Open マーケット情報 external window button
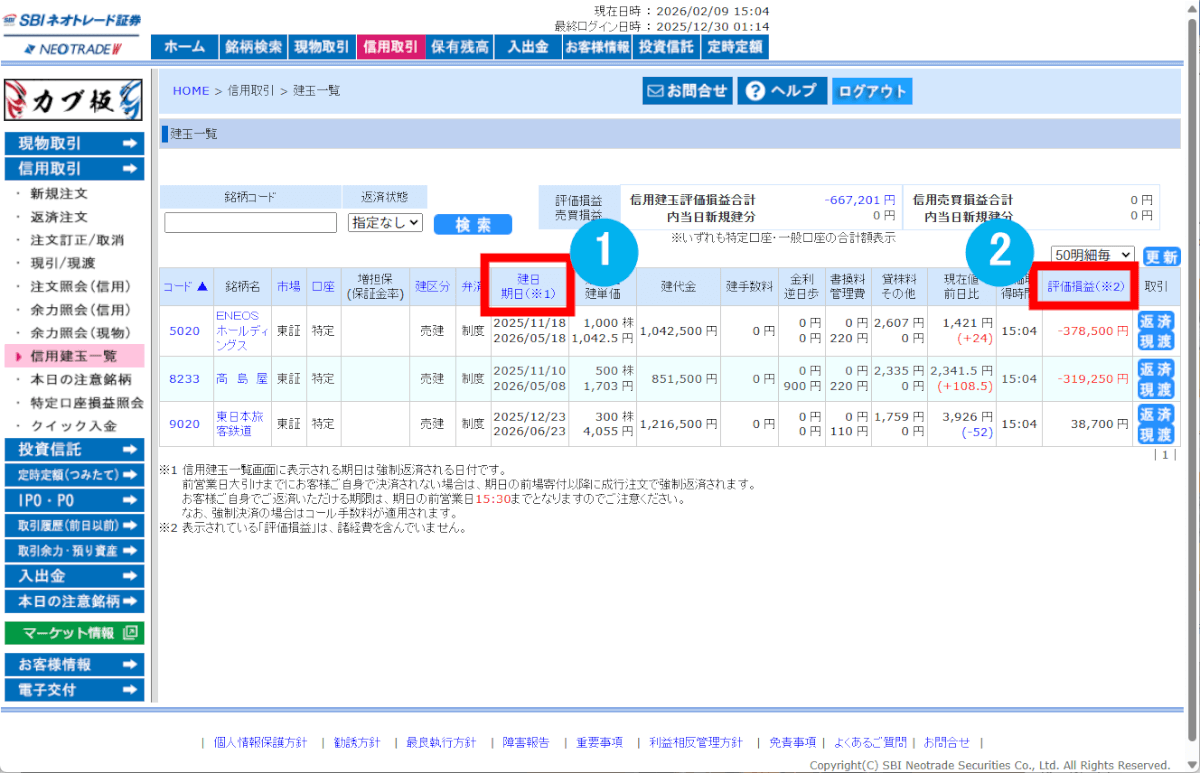1200x773 pixels. 74,633
